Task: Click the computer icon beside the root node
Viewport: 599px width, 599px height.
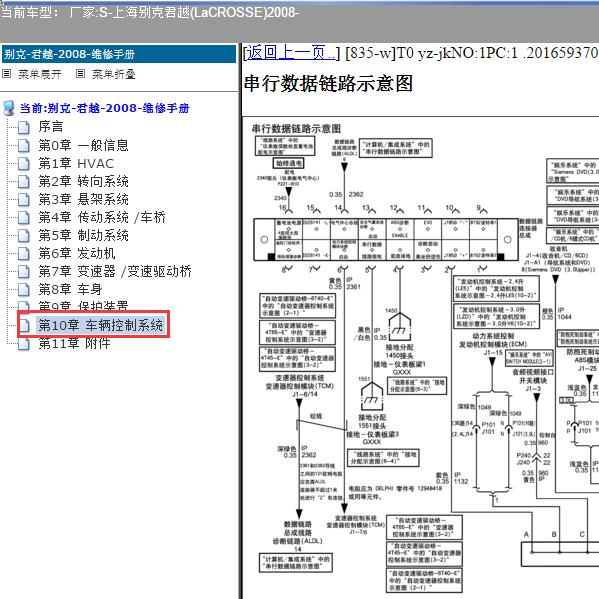Action: point(8,108)
